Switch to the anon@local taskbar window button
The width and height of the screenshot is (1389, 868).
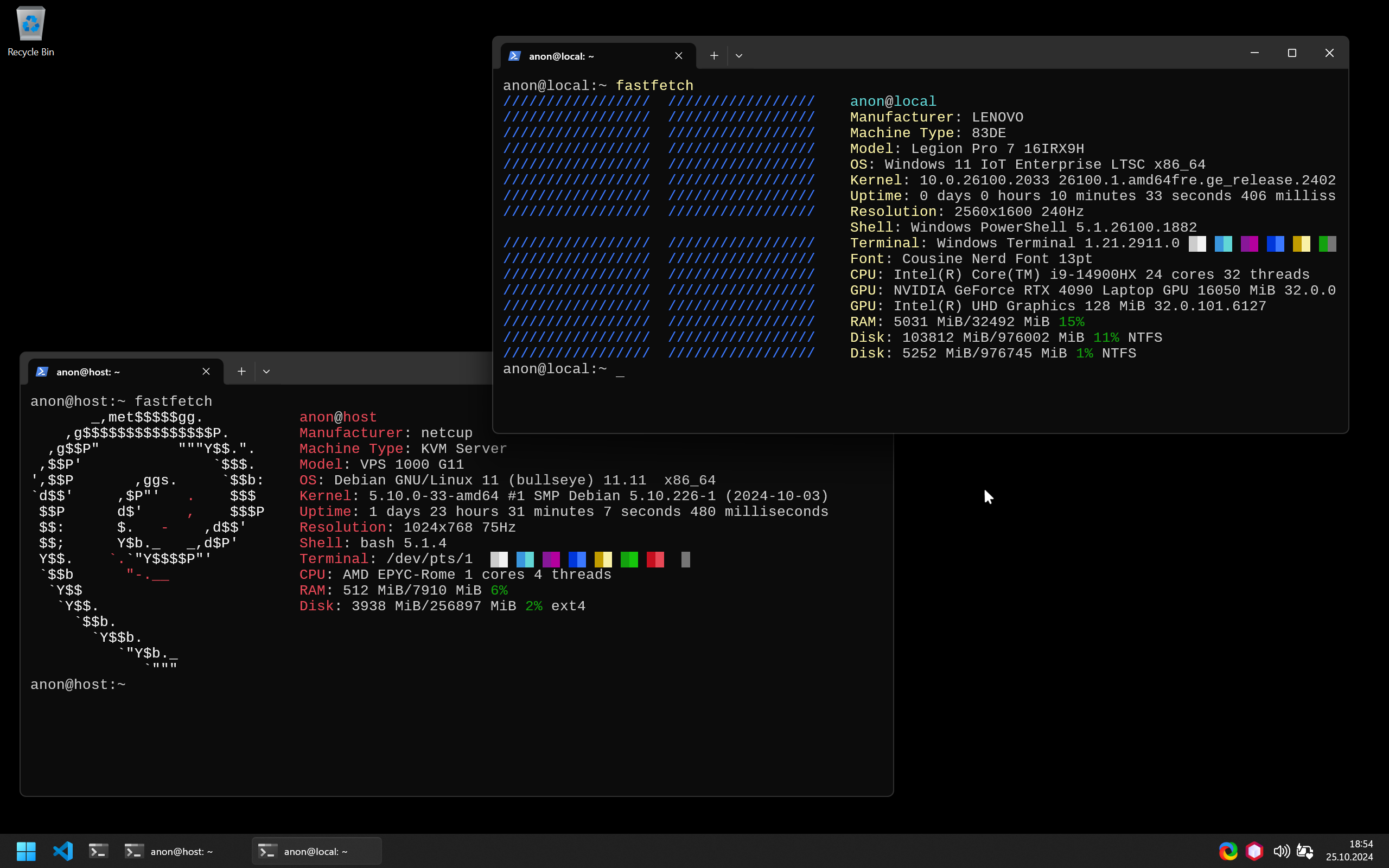317,851
